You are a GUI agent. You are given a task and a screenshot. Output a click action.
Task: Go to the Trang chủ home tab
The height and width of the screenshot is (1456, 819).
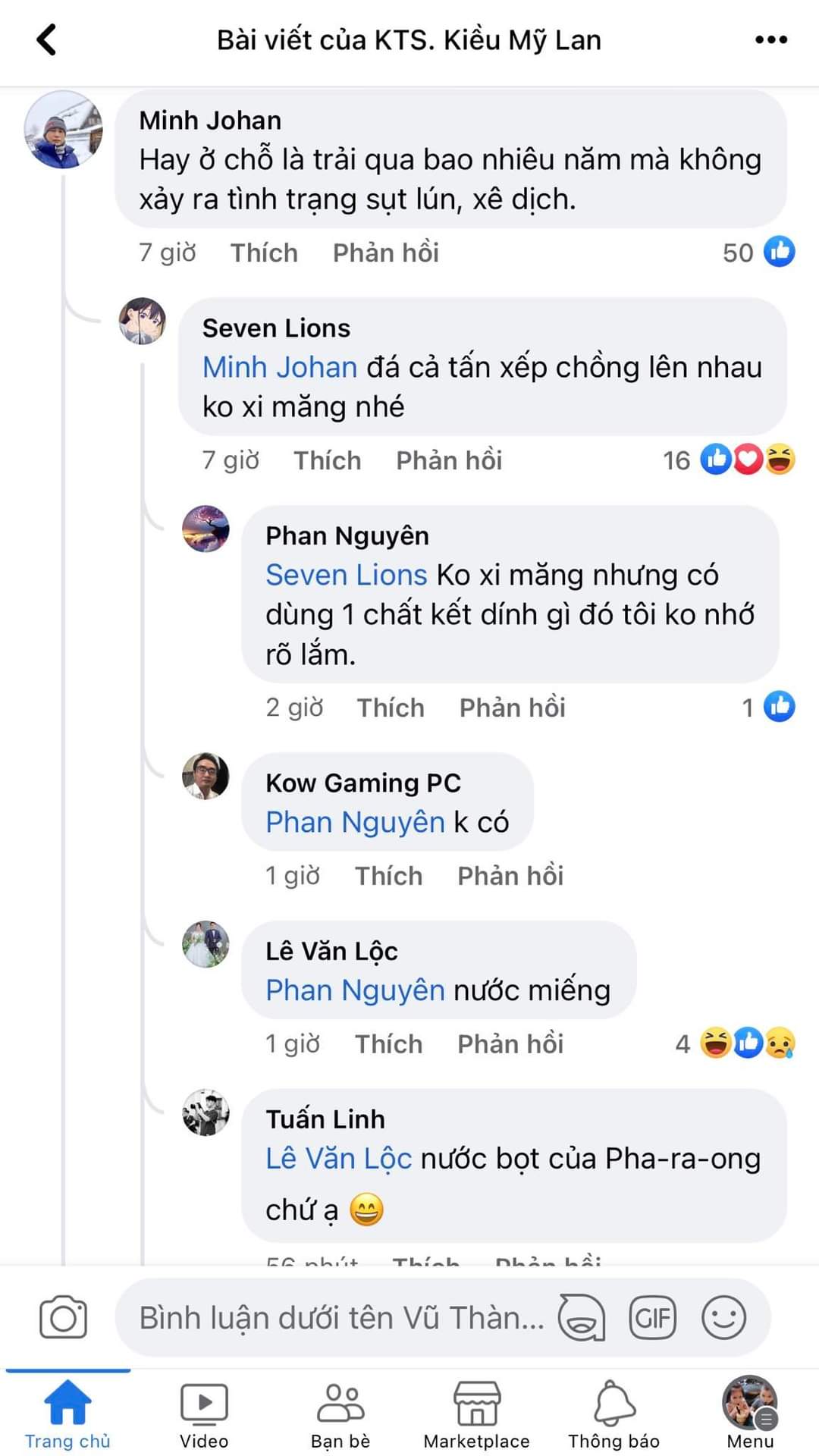(x=67, y=1414)
